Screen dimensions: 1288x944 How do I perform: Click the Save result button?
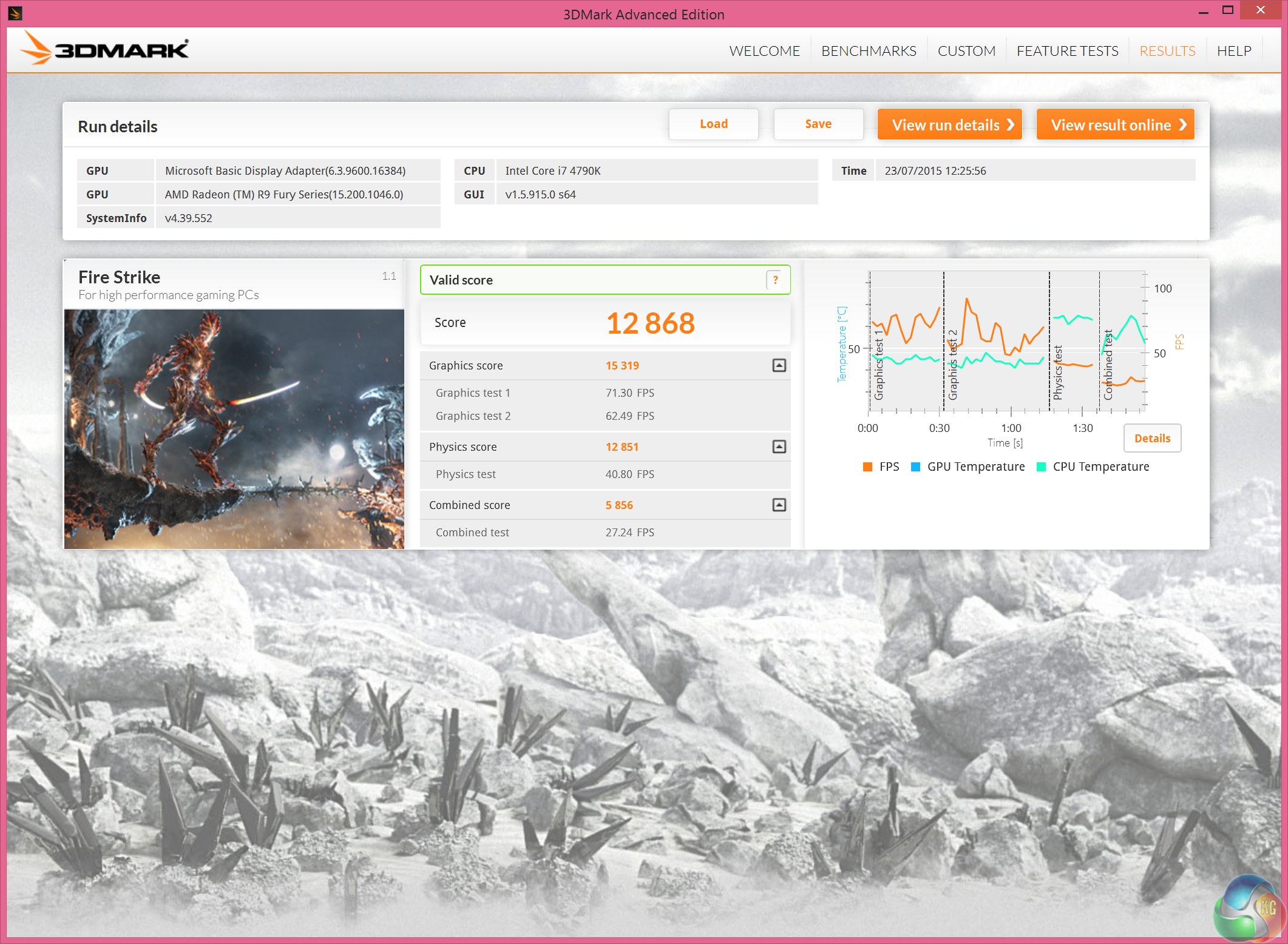pos(818,124)
